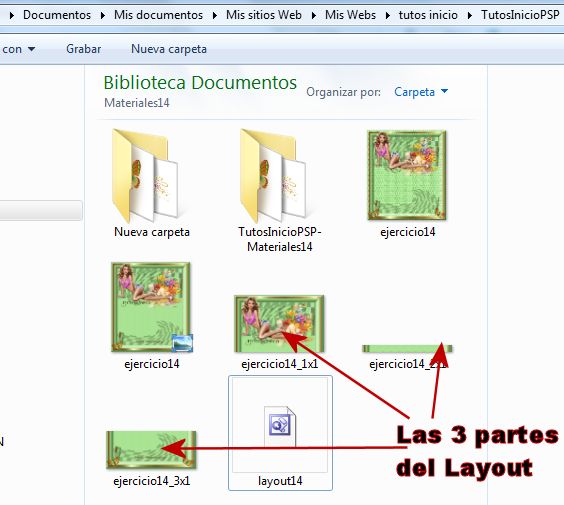The width and height of the screenshot is (564, 505).
Task: Expand breadcrumb arrow after tutos inicio
Action: pyautogui.click(x=469, y=15)
